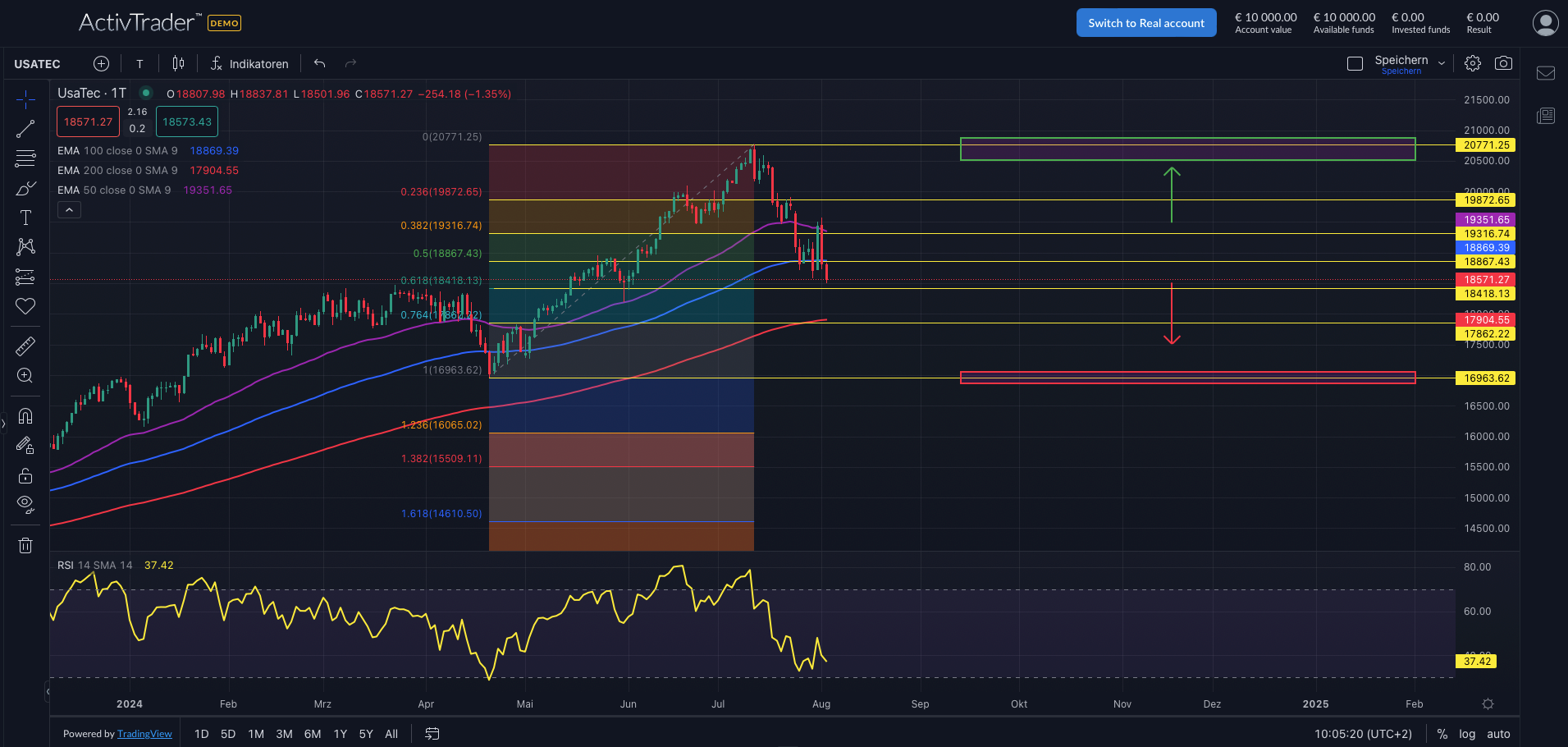Take a chart snapshot with the camera icon
Image resolution: width=1568 pixels, height=747 pixels.
point(1504,62)
